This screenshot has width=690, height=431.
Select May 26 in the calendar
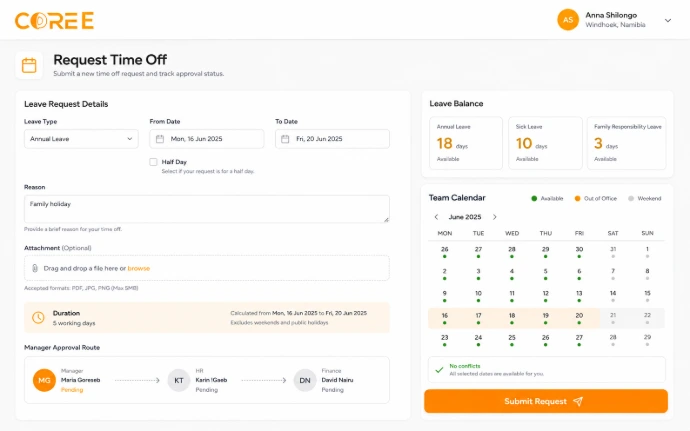444,252
